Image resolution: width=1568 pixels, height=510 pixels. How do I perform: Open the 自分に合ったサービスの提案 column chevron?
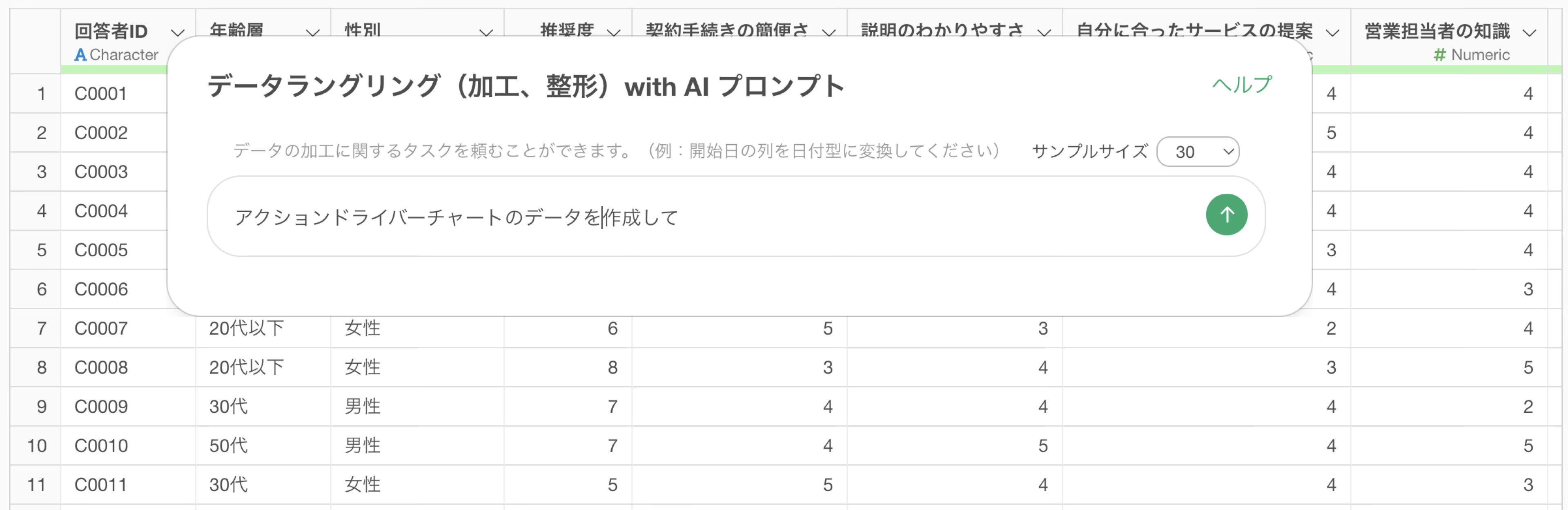[1332, 33]
